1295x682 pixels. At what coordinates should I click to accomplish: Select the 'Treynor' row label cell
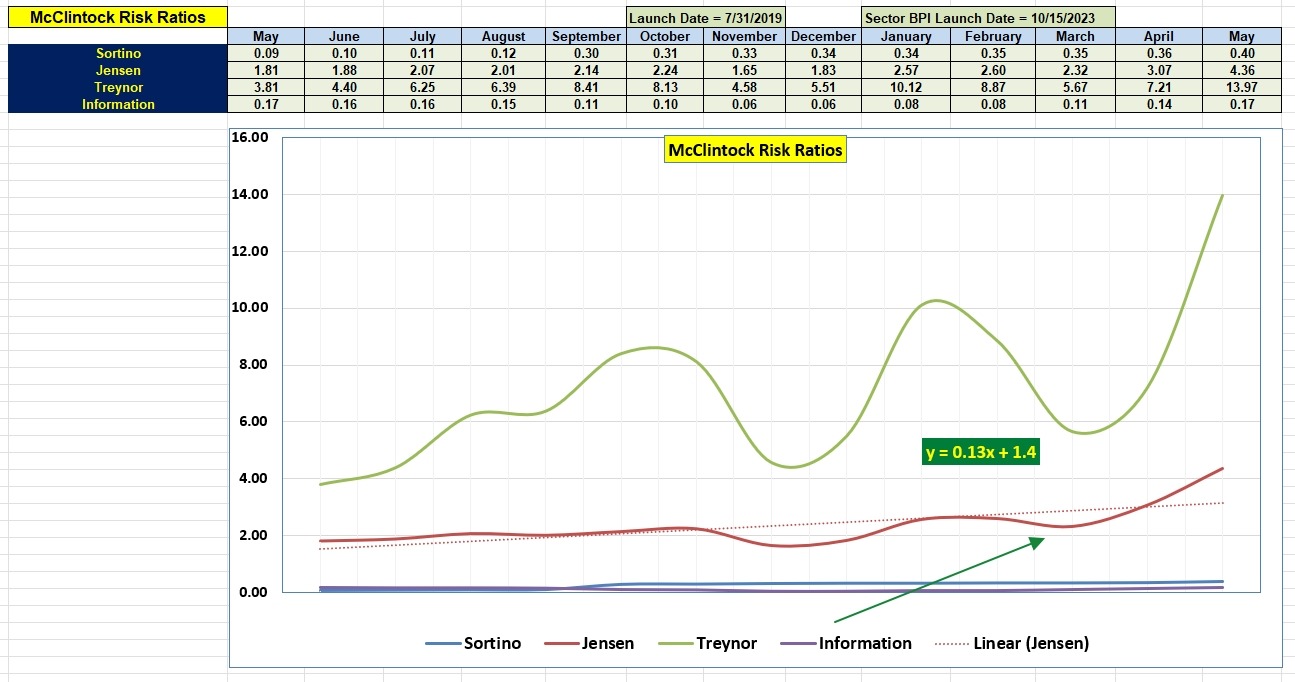click(x=118, y=87)
